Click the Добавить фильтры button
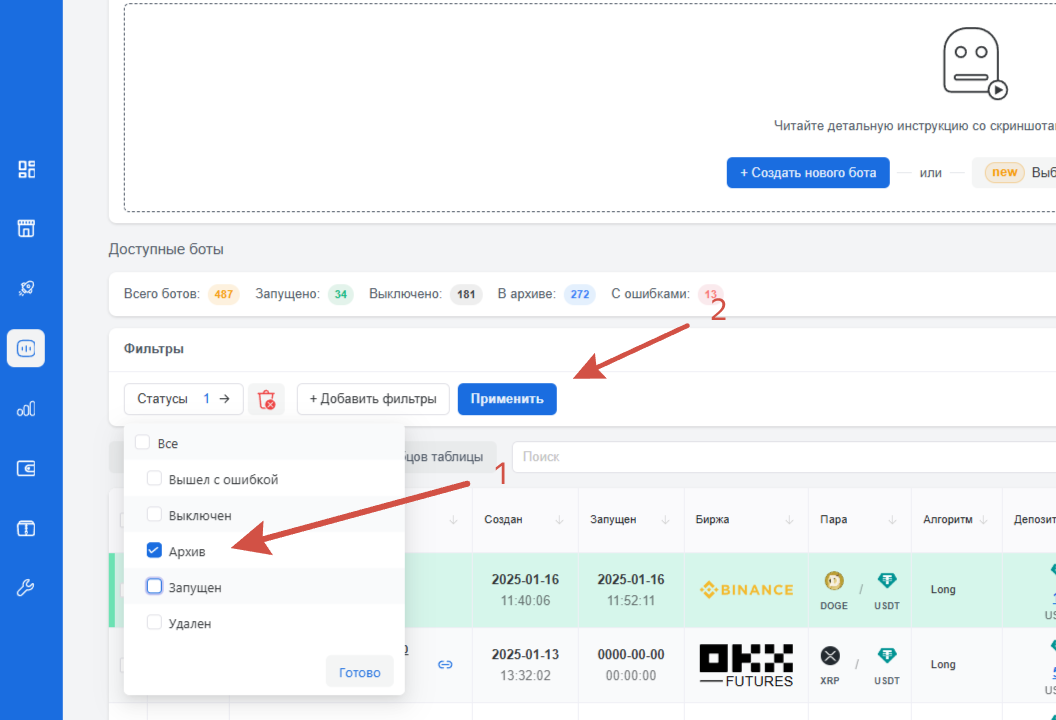This screenshot has width=1056, height=720. [x=373, y=399]
